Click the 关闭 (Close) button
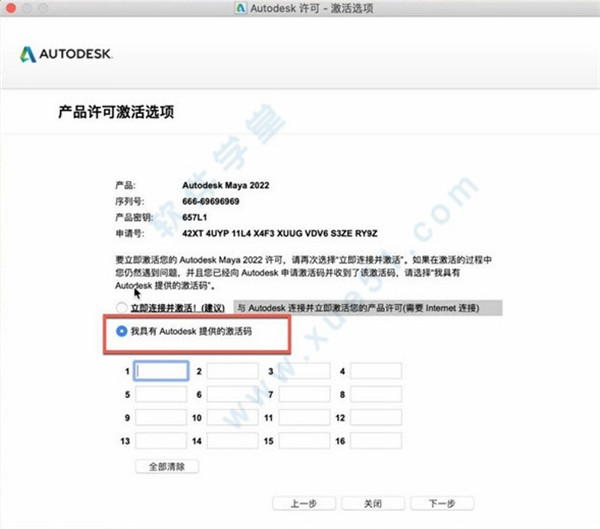Image resolution: width=600 pixels, height=529 pixels. (373, 503)
